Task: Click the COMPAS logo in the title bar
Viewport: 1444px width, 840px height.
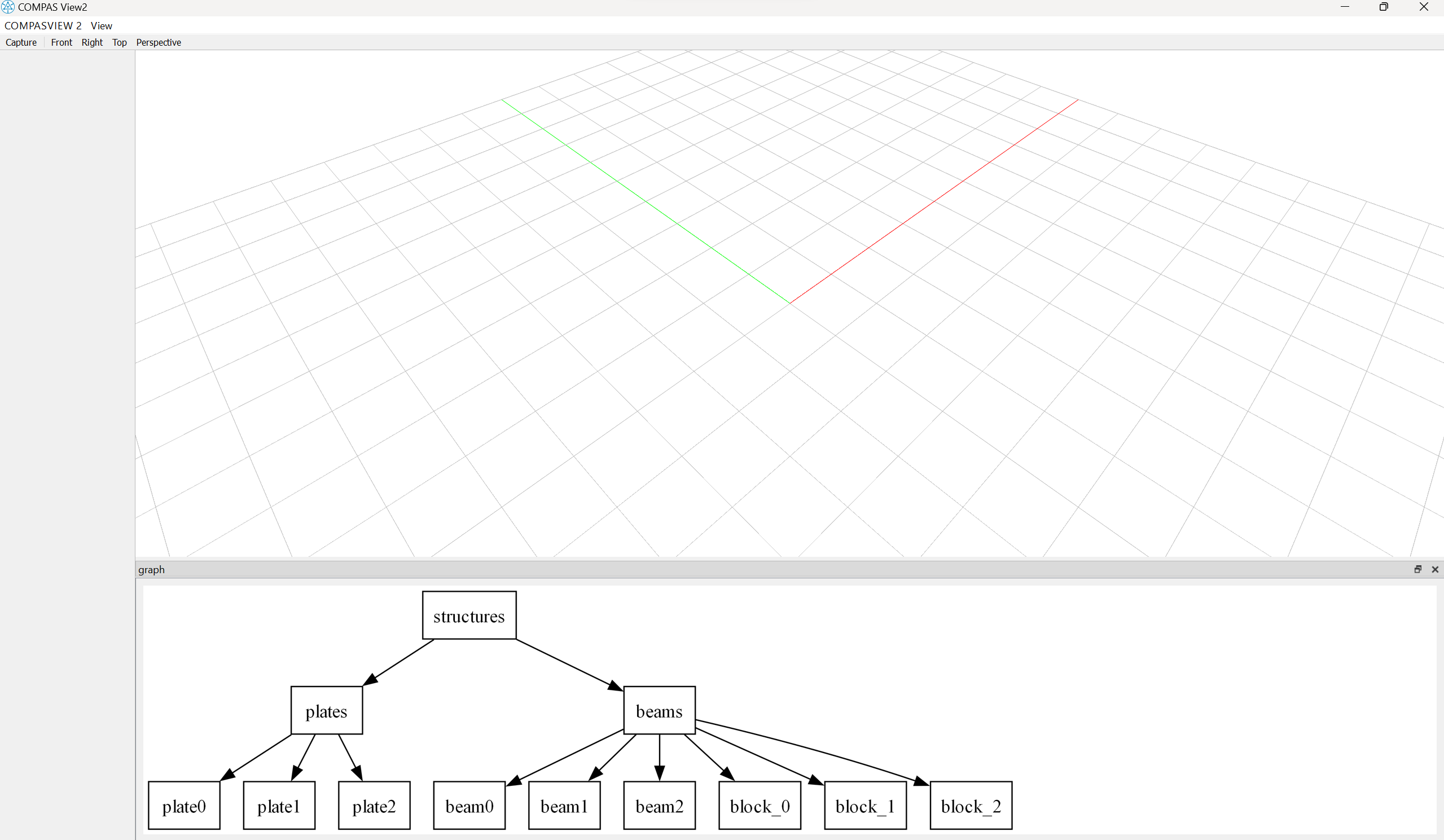Action: coord(8,7)
